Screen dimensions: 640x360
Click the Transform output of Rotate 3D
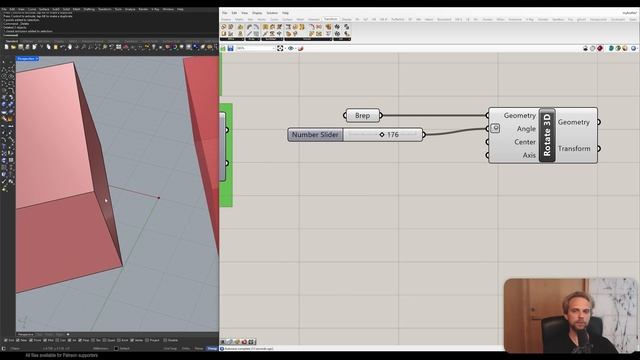pyautogui.click(x=574, y=149)
